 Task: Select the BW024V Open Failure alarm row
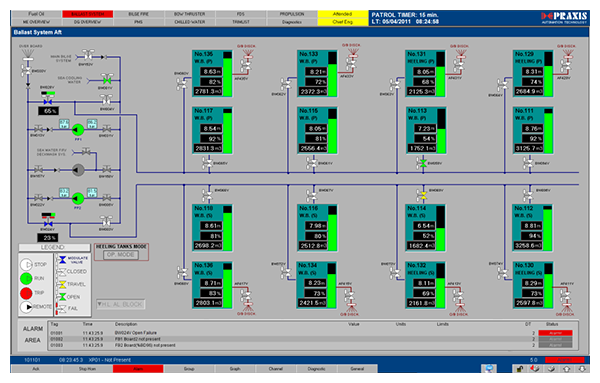click(311, 333)
